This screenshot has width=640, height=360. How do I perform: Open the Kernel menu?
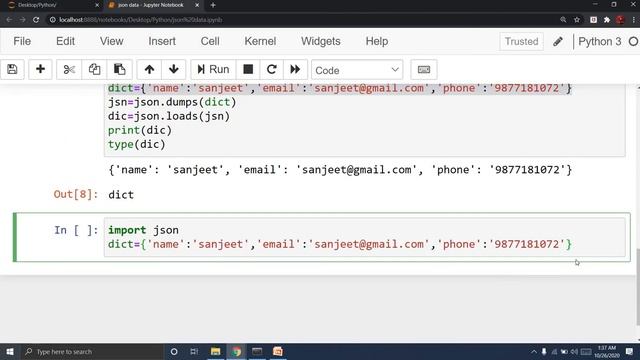pos(260,41)
